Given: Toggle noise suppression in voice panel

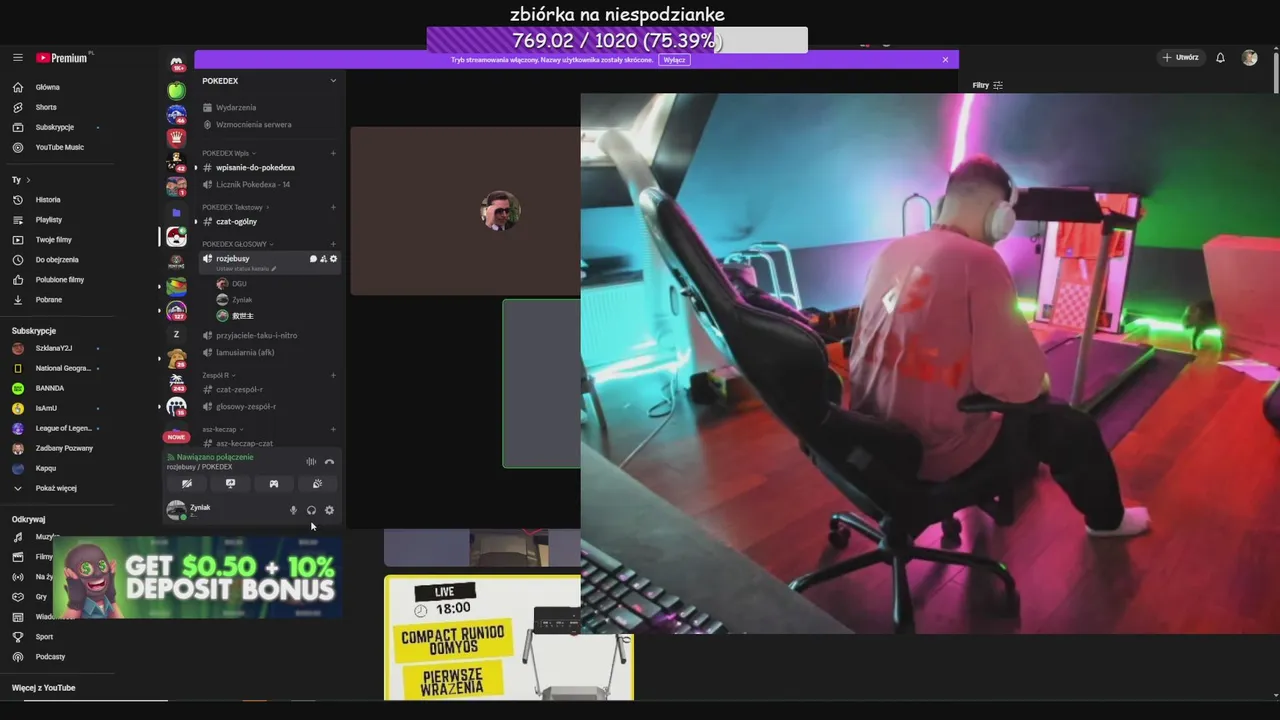Looking at the screenshot, I should point(311,462).
